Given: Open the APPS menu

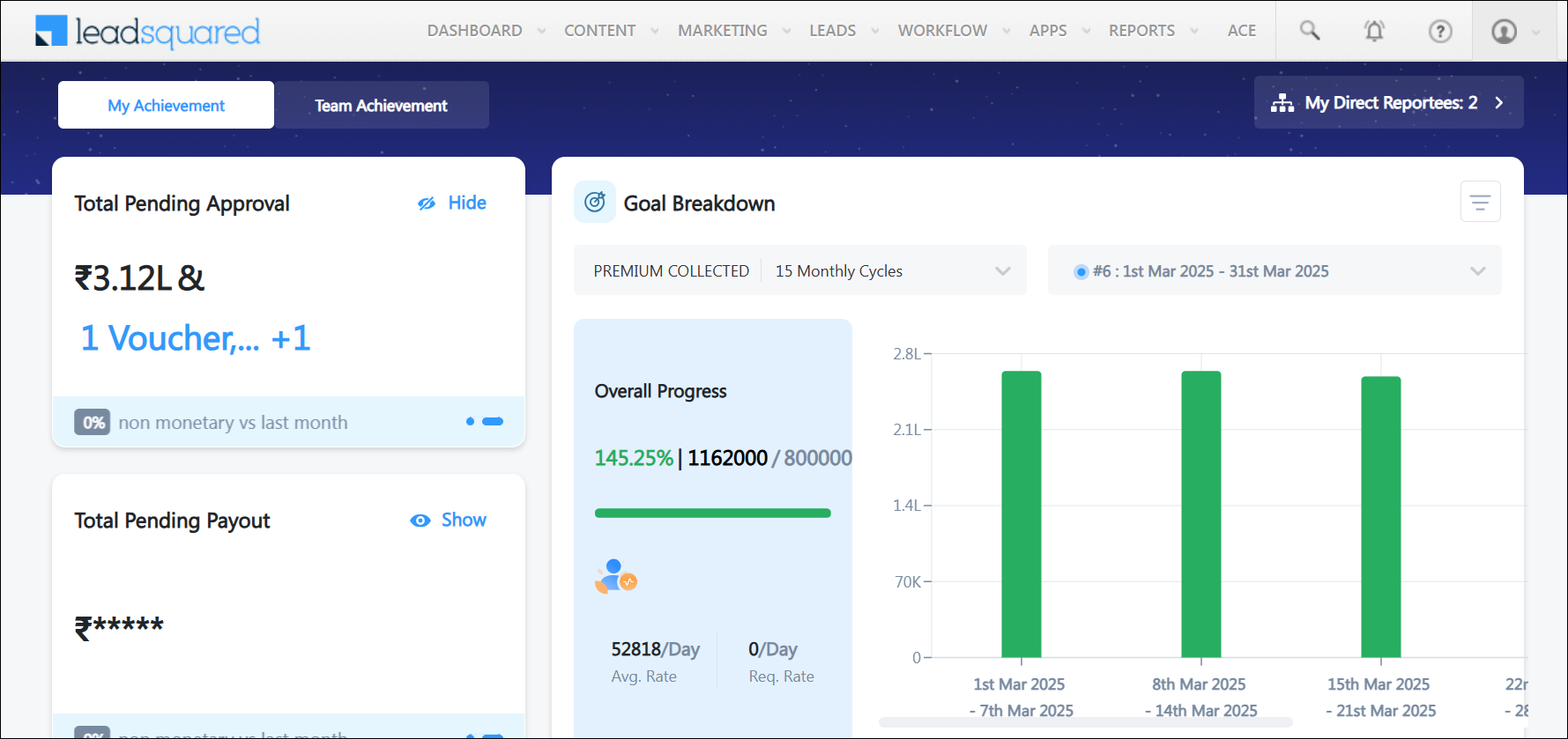Looking at the screenshot, I should tap(1048, 31).
